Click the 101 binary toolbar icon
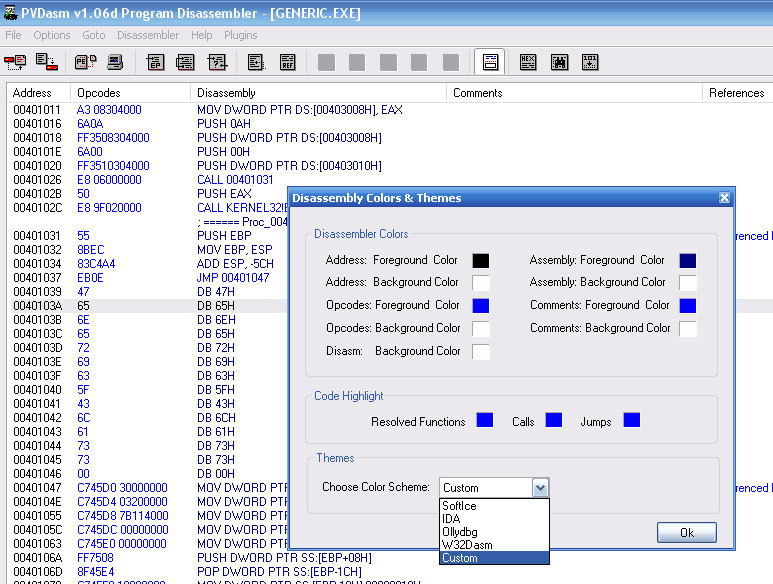The width and height of the screenshot is (773, 584). pyautogui.click(x=590, y=62)
